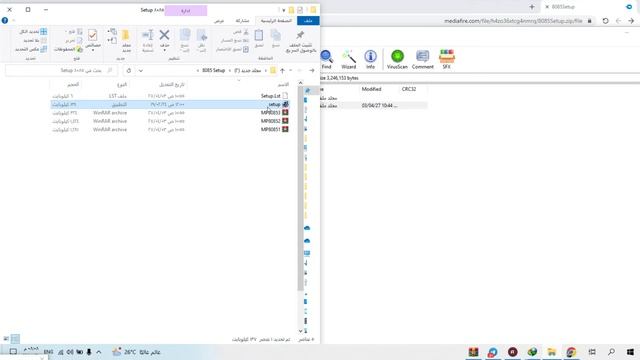Click the WinRAR SFX toolbar icon

click(447, 60)
